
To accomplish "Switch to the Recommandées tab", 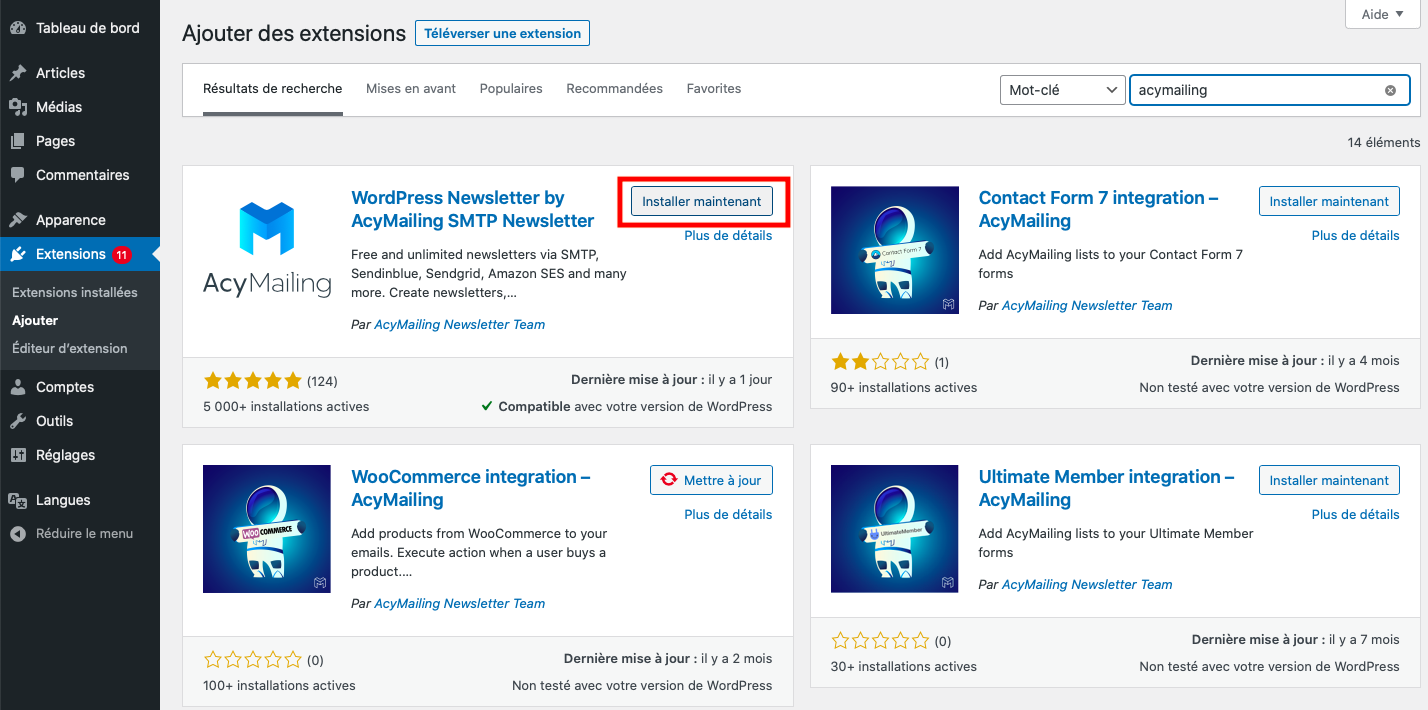I will (614, 89).
